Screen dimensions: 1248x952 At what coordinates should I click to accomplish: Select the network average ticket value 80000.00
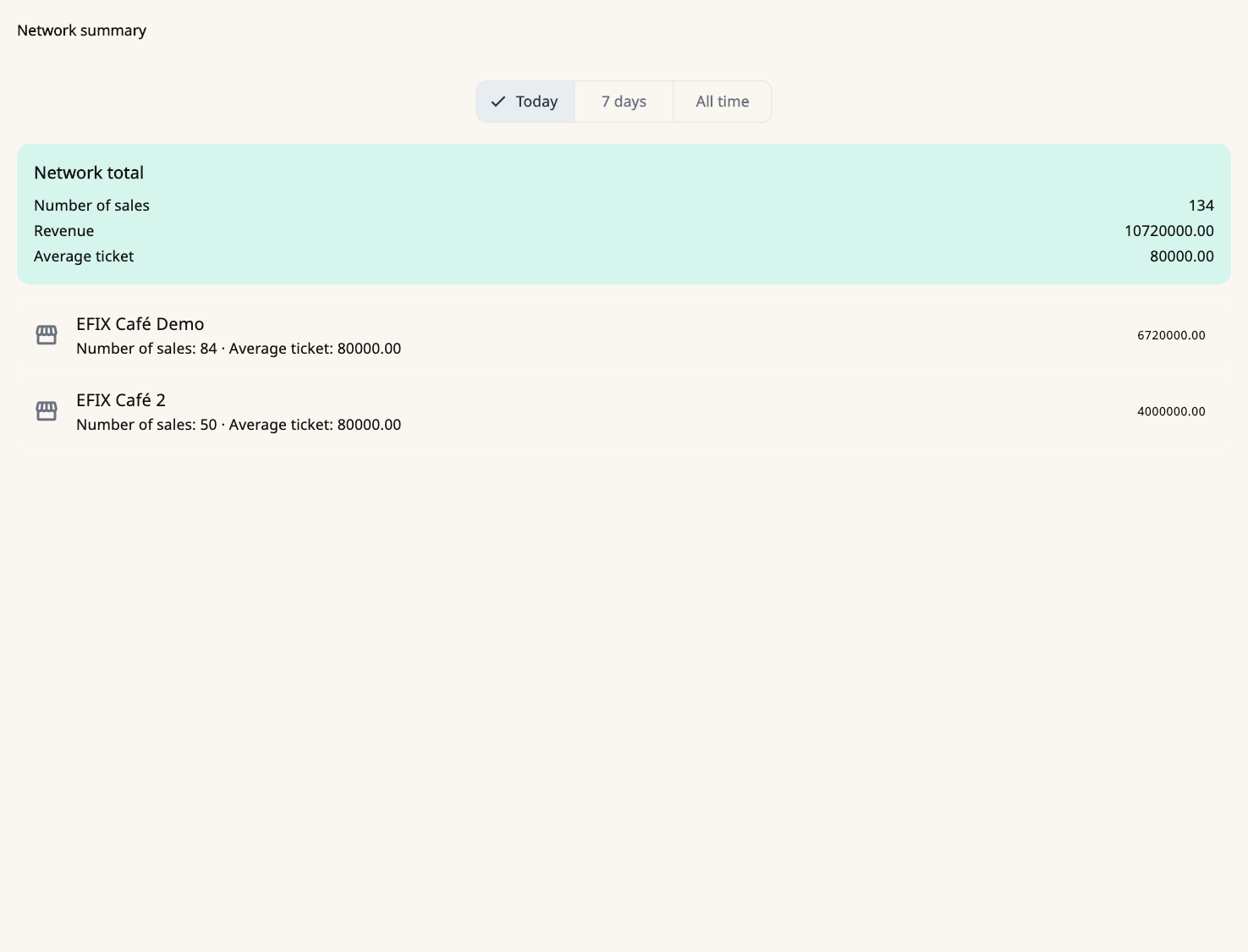point(1181,256)
